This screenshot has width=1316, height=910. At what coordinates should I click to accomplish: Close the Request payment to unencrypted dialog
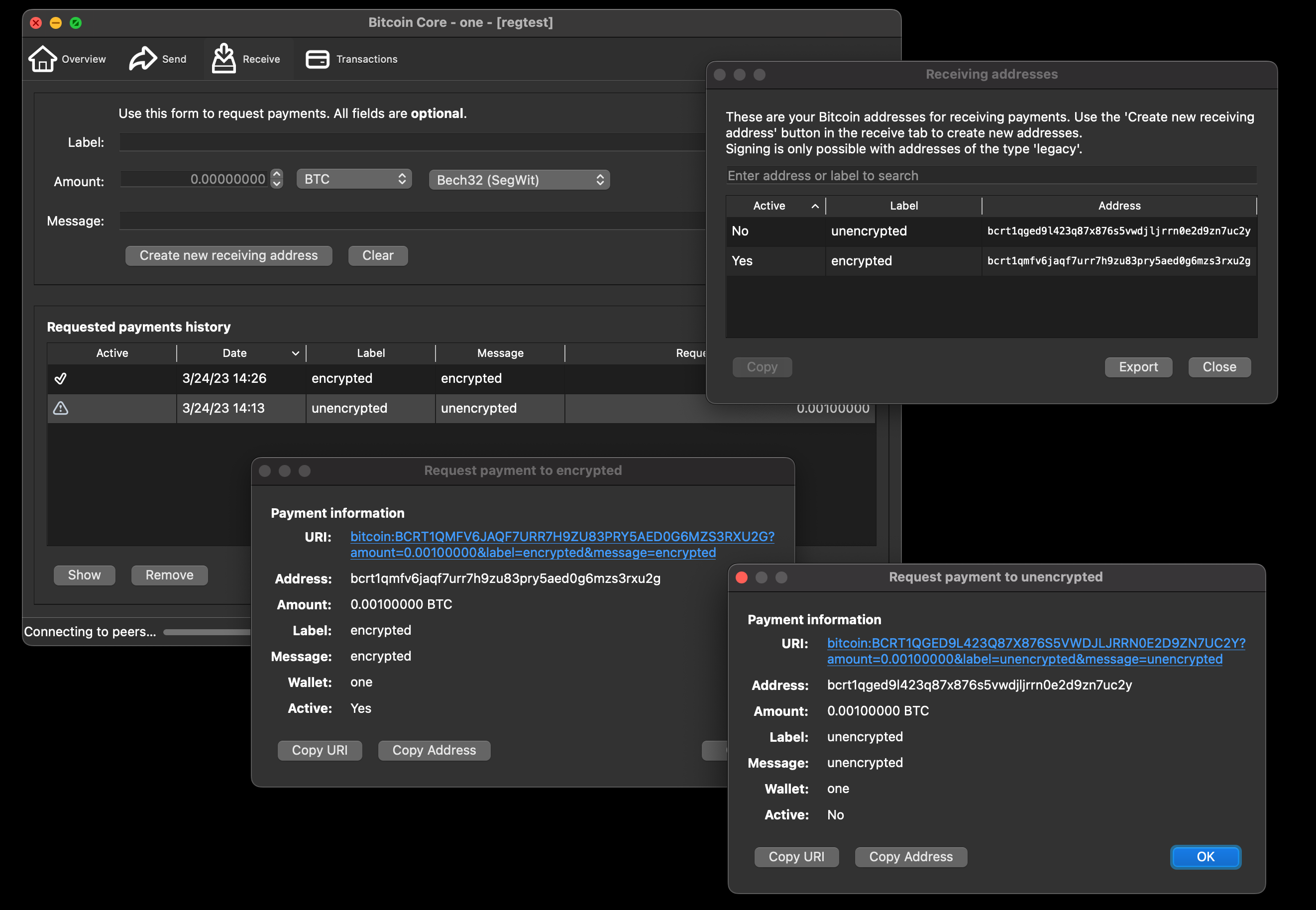(x=742, y=577)
